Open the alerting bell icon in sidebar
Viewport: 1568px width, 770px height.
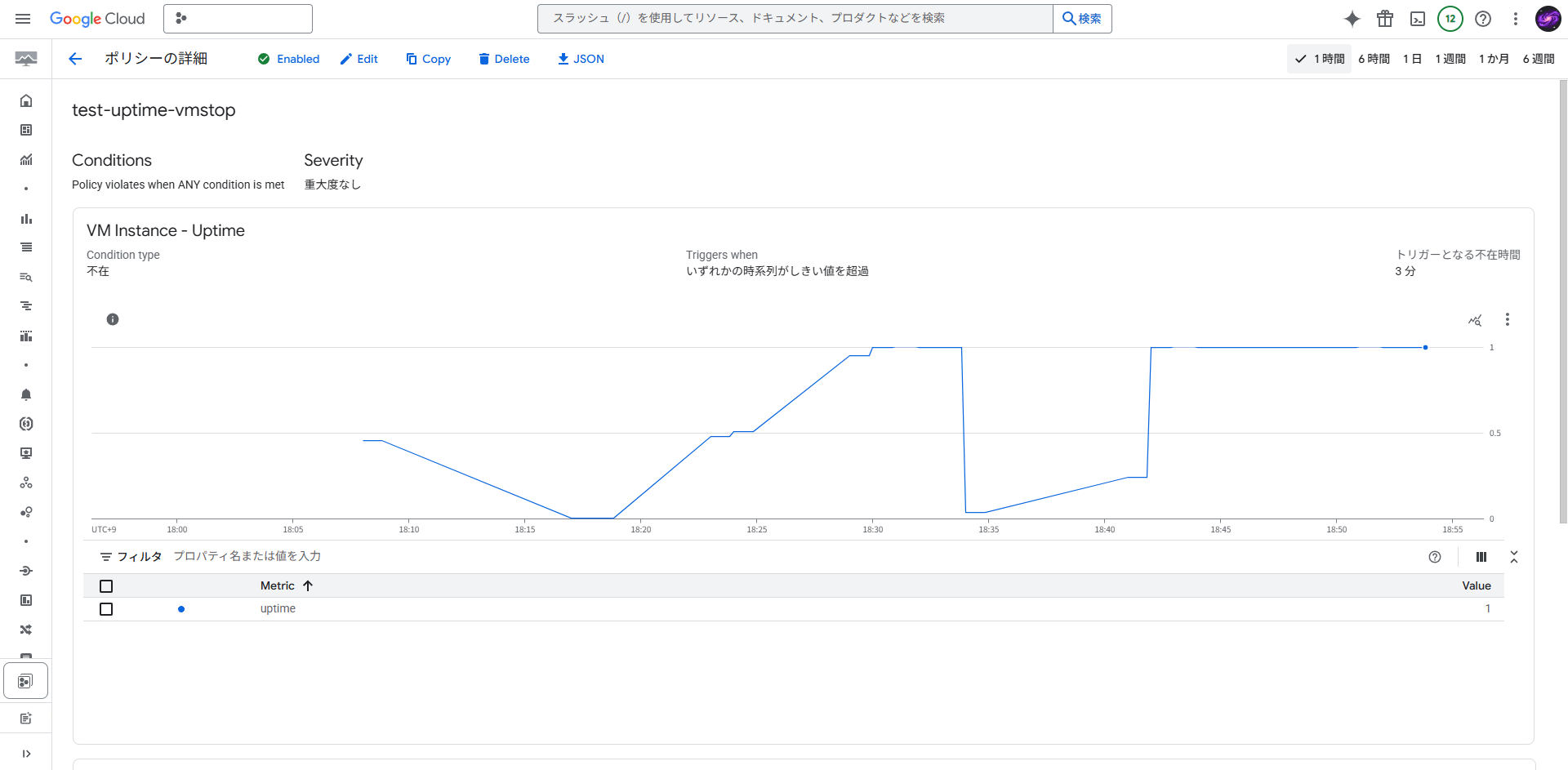click(26, 394)
